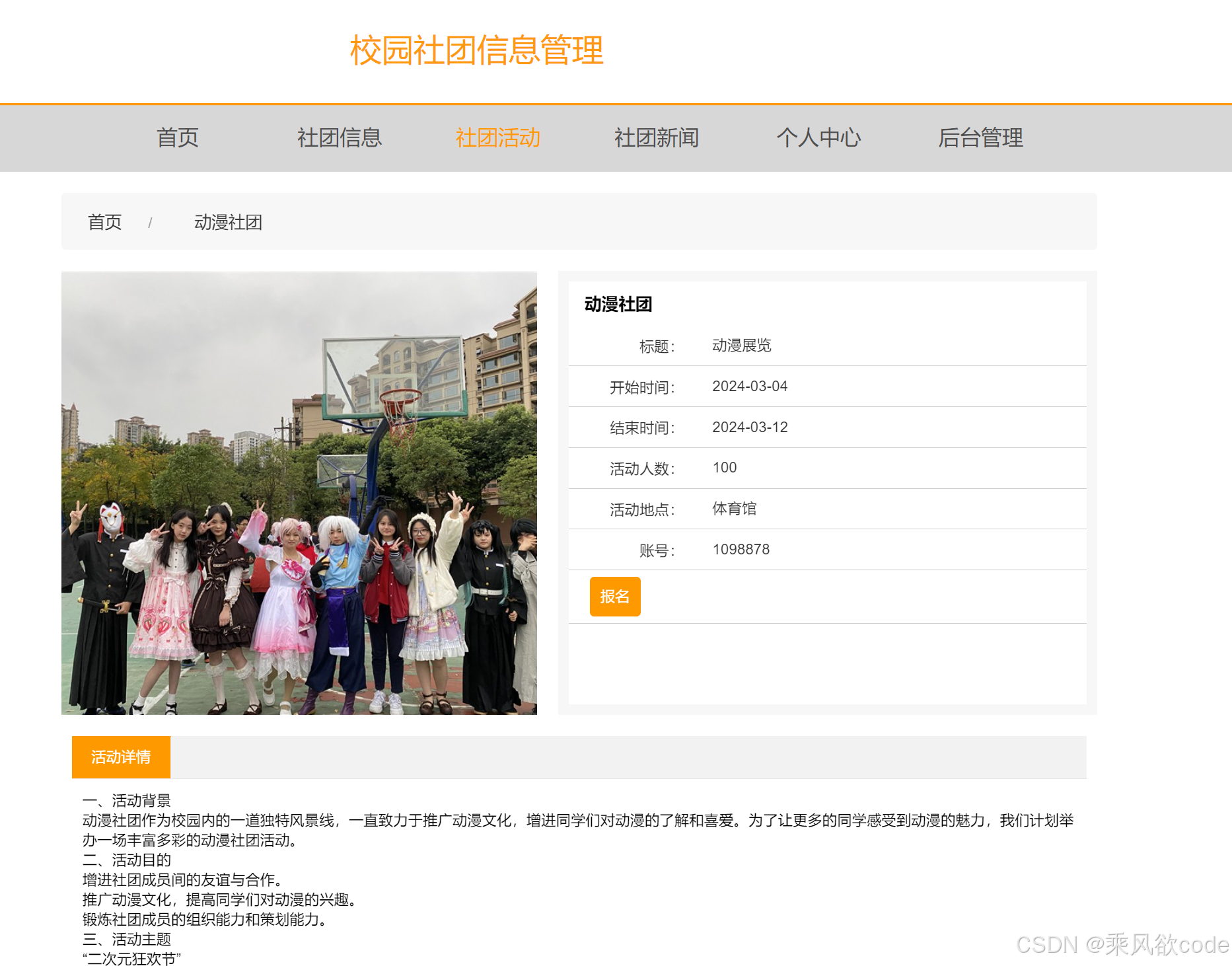The height and width of the screenshot is (966, 1232).
Task: Open the 社团信息 navigation item
Action: (x=341, y=138)
